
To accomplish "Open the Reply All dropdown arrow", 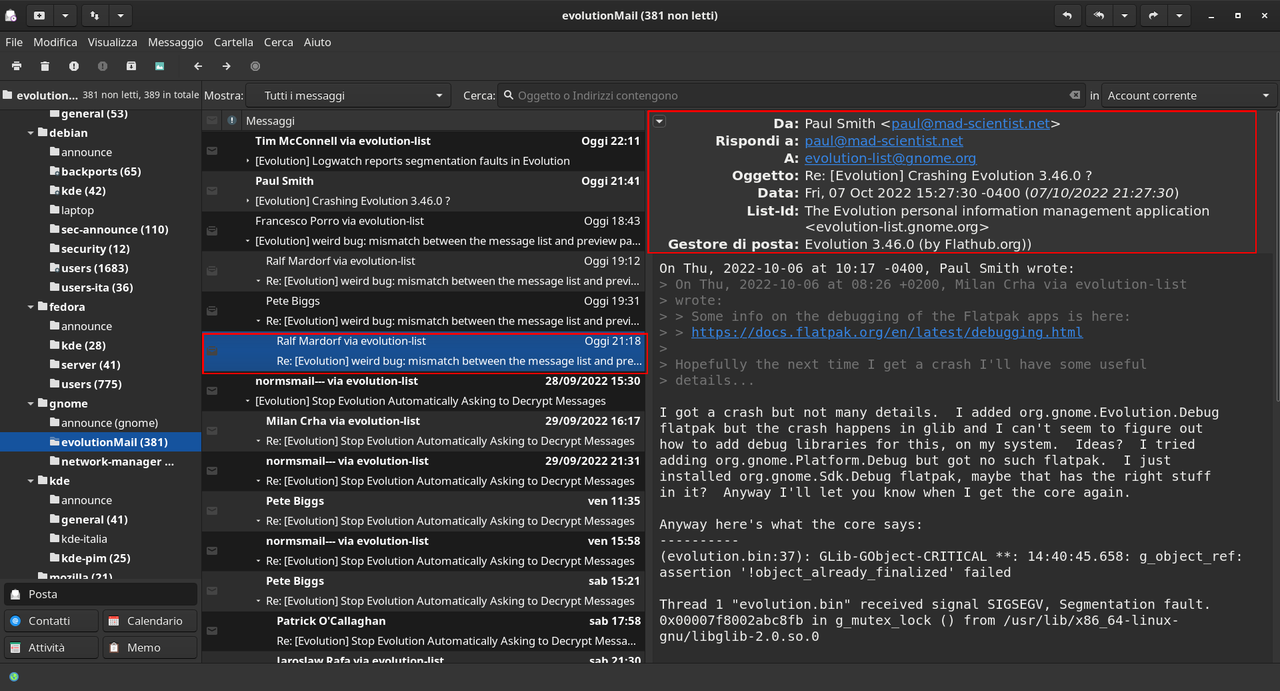I will click(1125, 15).
